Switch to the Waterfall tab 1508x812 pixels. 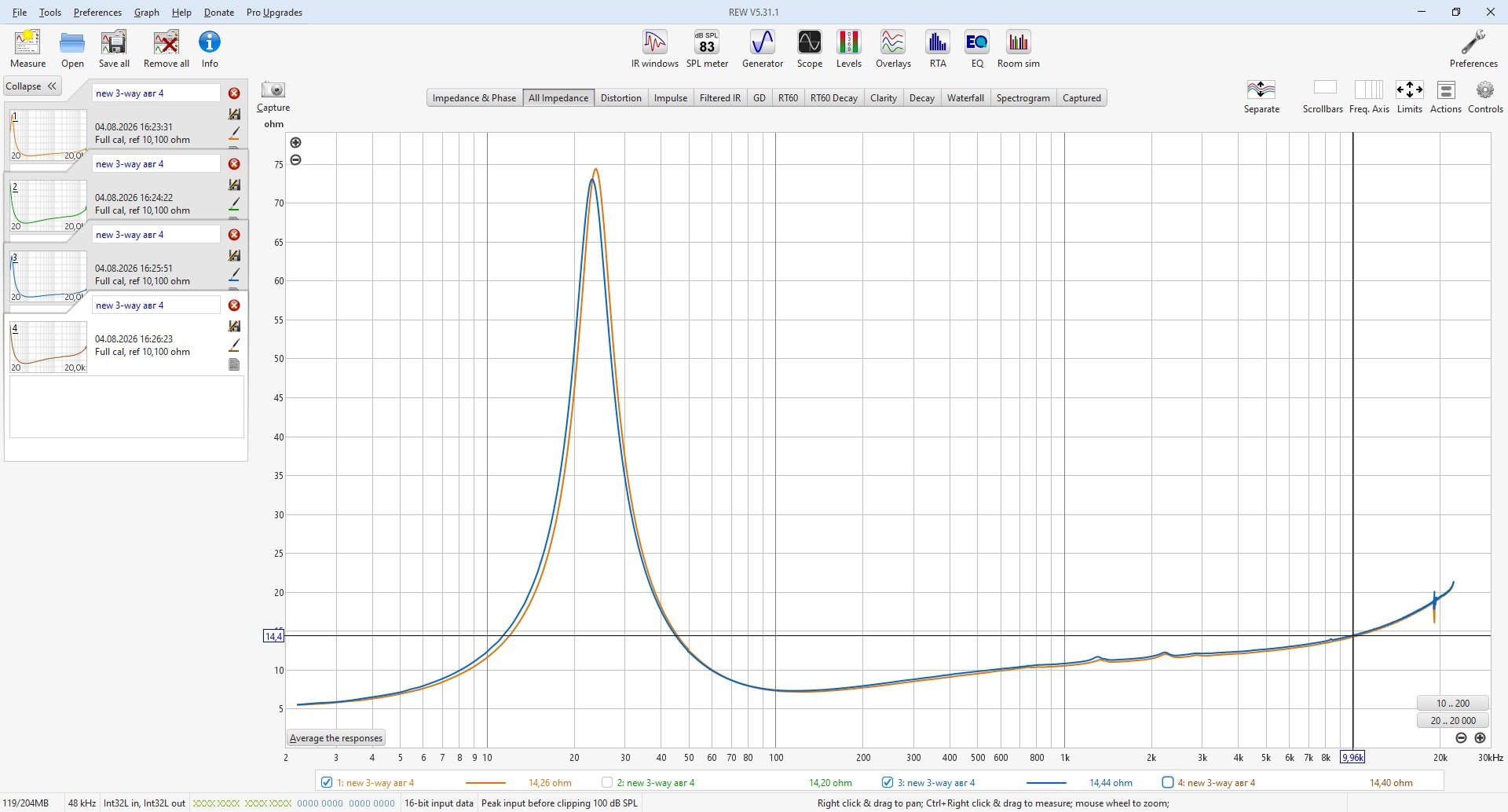965,98
